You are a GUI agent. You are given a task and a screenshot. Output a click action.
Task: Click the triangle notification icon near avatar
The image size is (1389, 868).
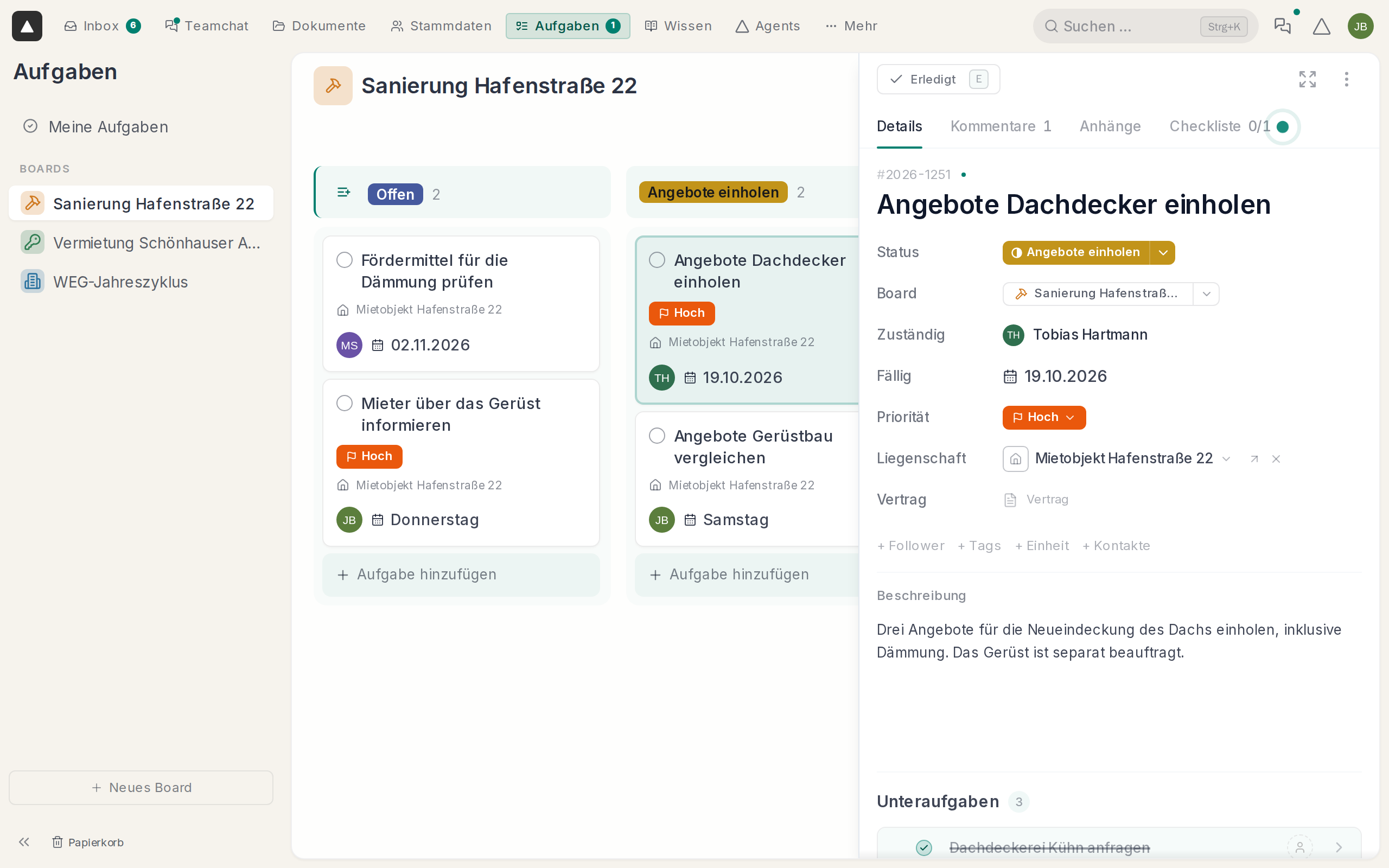point(1321,26)
